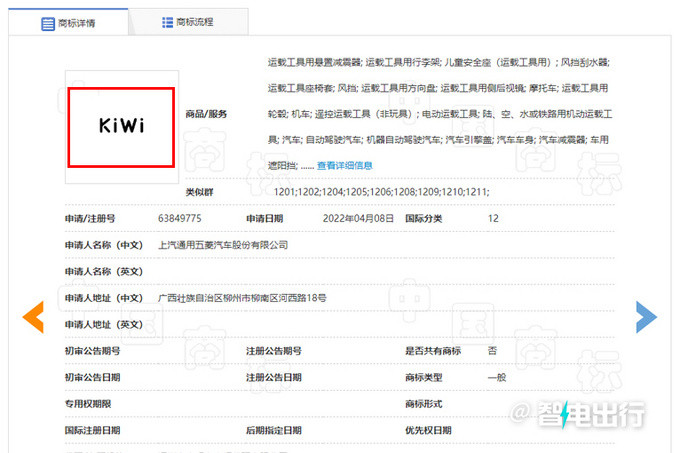Viewport: 680px width, 453px height.
Task: Switch to the 商标流程 tab
Action: coord(188,22)
